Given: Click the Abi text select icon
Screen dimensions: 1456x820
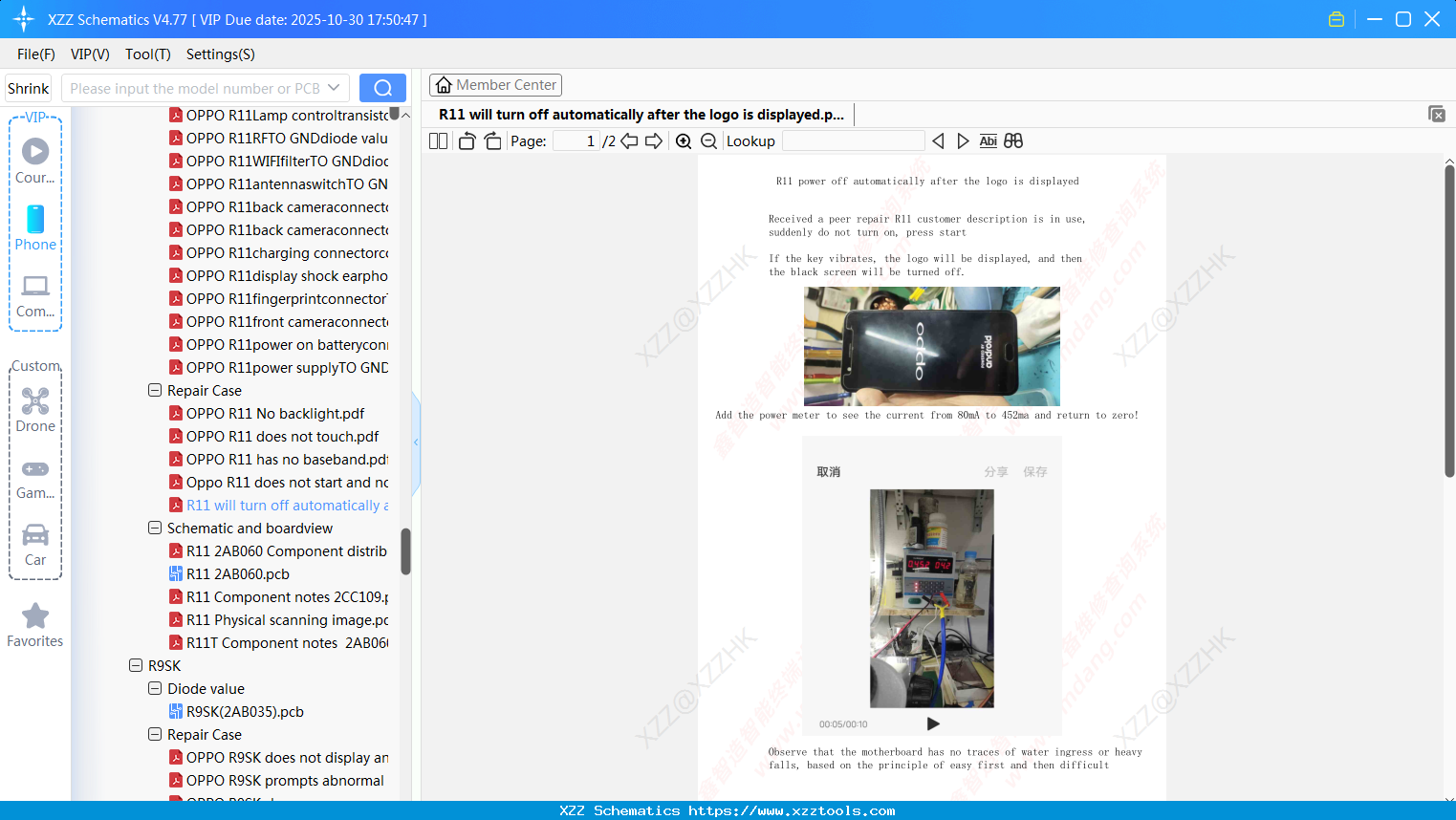Looking at the screenshot, I should [989, 141].
